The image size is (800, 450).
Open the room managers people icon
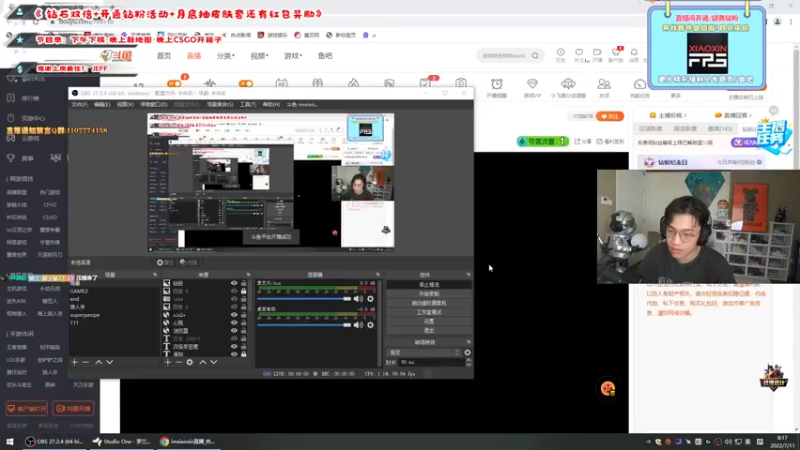coord(604,84)
